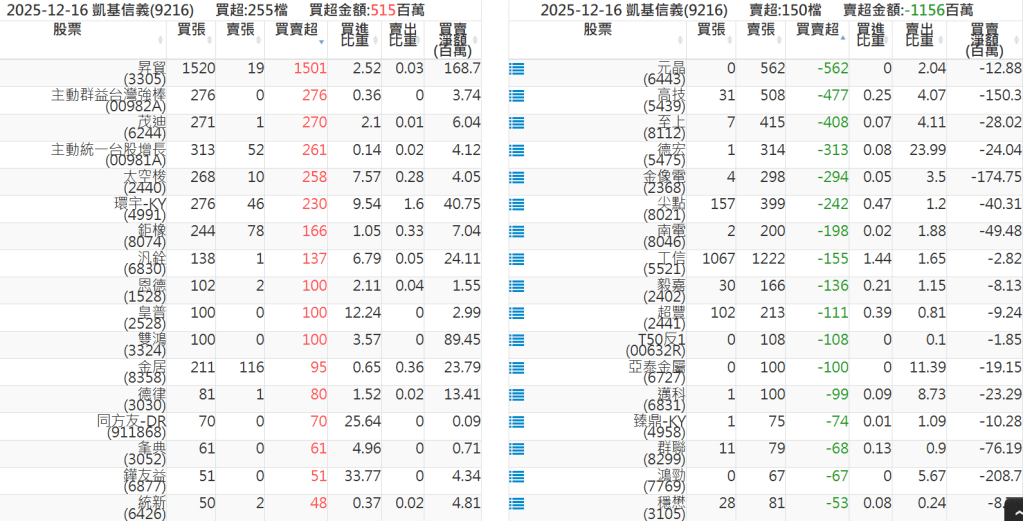This screenshot has width=1023, height=521.
Task: Sort the left table by 買張 header
Action: pyautogui.click(x=190, y=30)
